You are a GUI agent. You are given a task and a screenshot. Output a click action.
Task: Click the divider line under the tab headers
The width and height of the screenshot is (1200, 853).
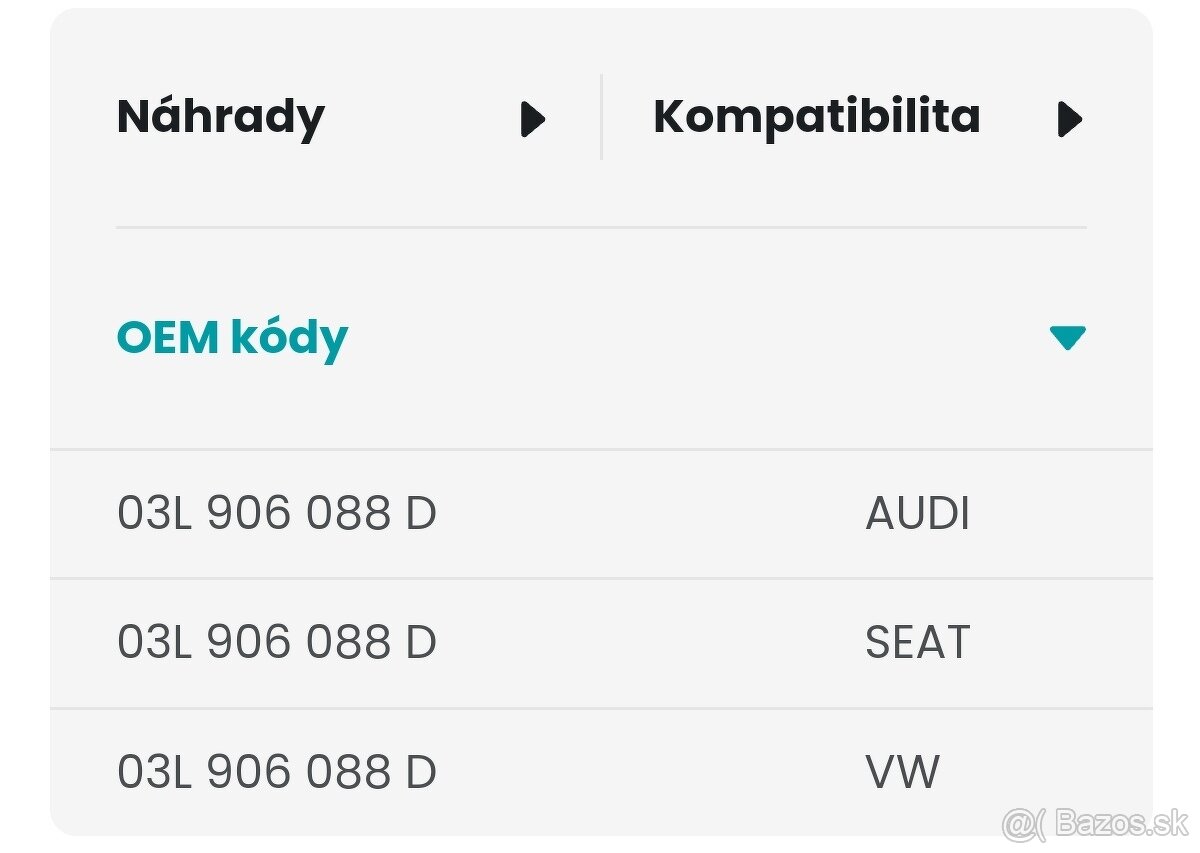pyautogui.click(x=600, y=229)
